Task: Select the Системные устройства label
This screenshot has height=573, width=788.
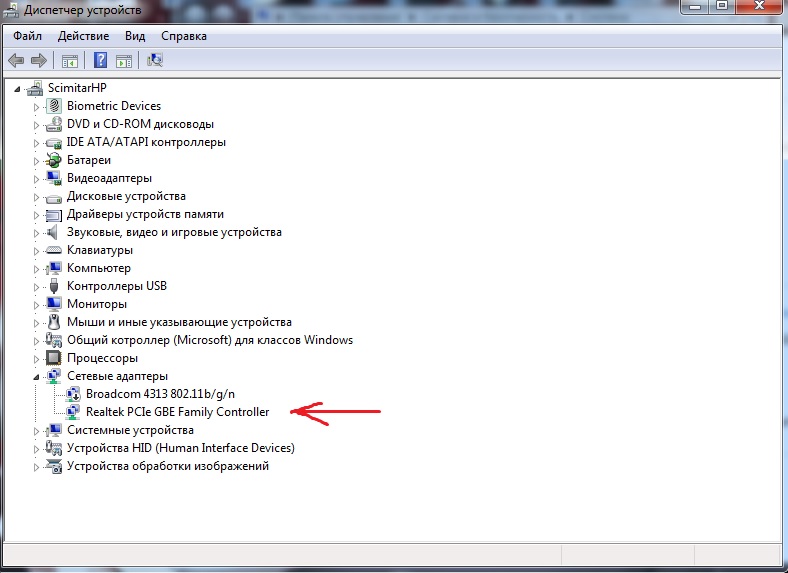Action: (130, 430)
